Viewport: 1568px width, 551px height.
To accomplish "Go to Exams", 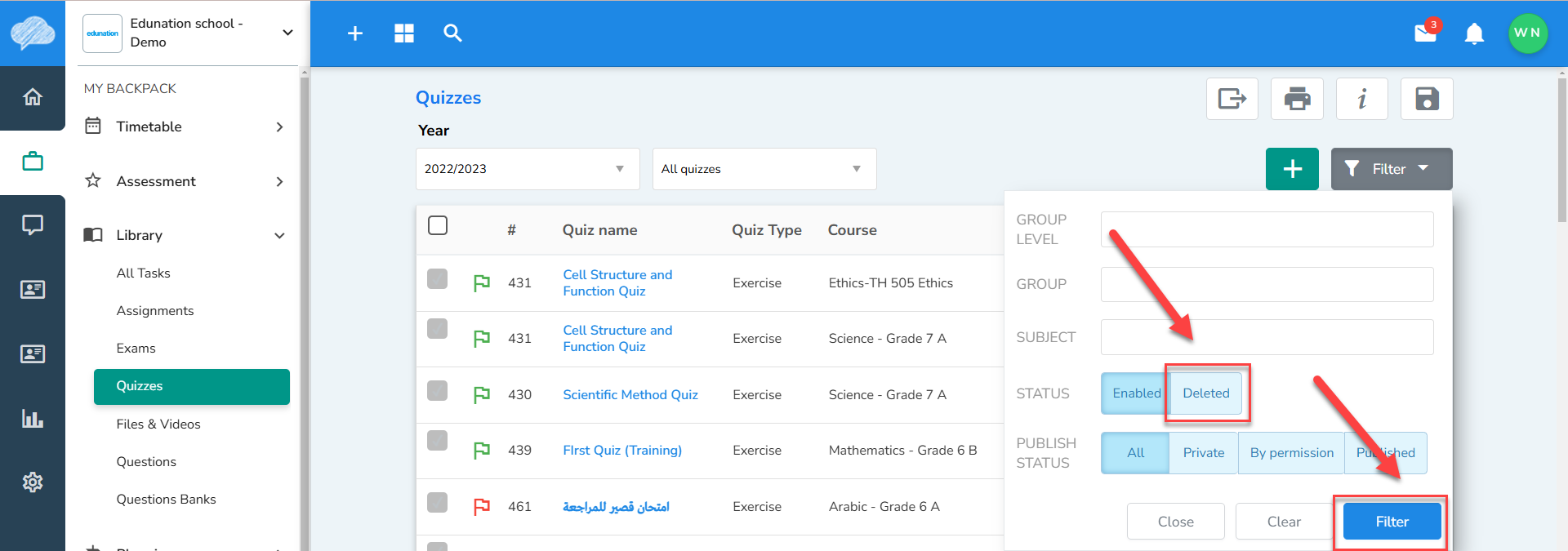I will point(136,349).
